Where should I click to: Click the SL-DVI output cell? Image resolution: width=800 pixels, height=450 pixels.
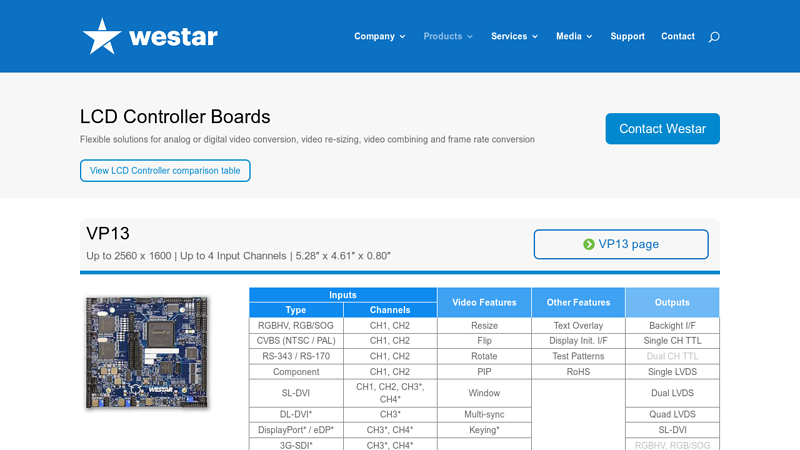pyautogui.click(x=672, y=430)
